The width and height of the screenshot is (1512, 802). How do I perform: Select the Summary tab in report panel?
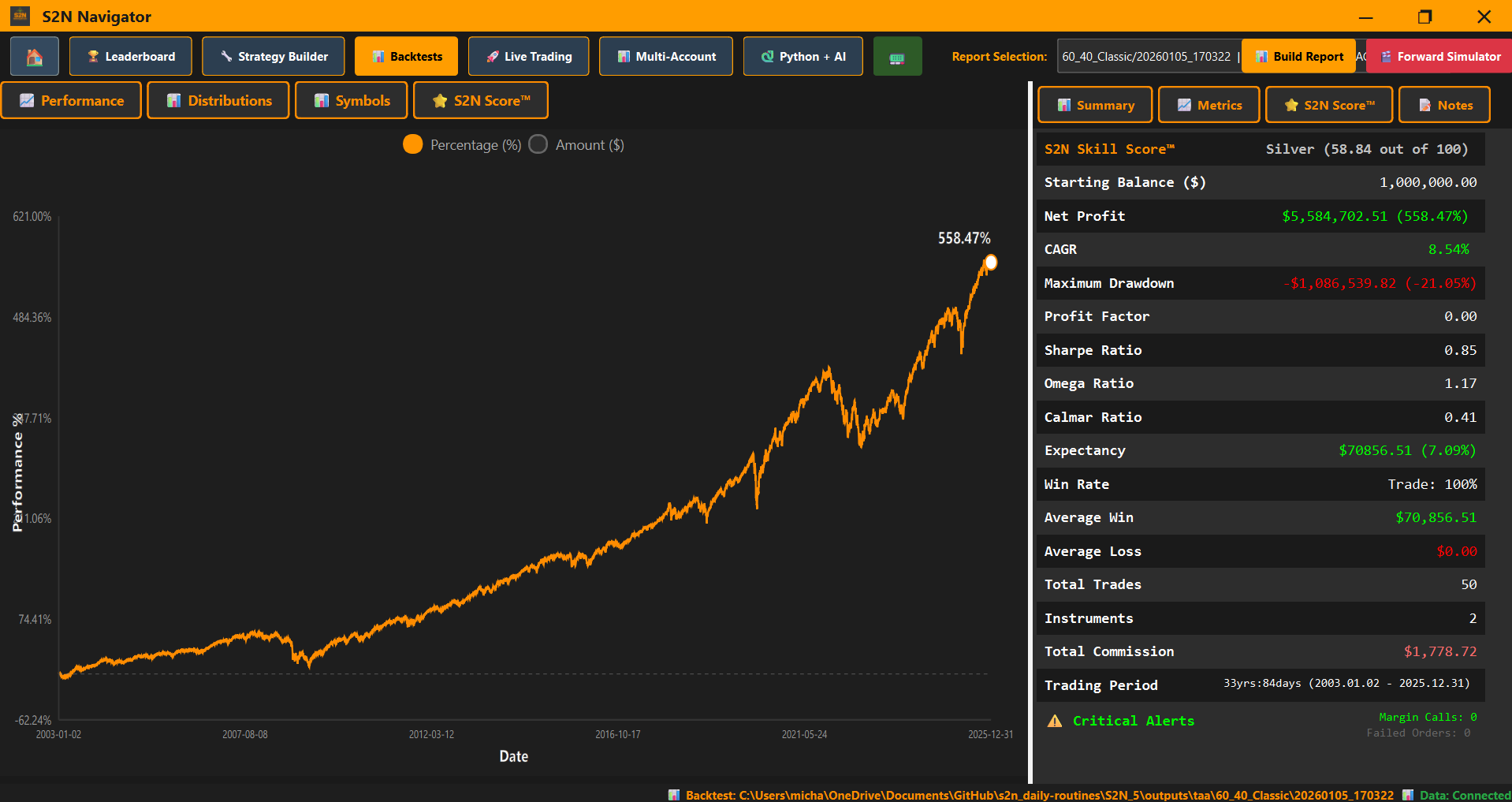pos(1095,105)
